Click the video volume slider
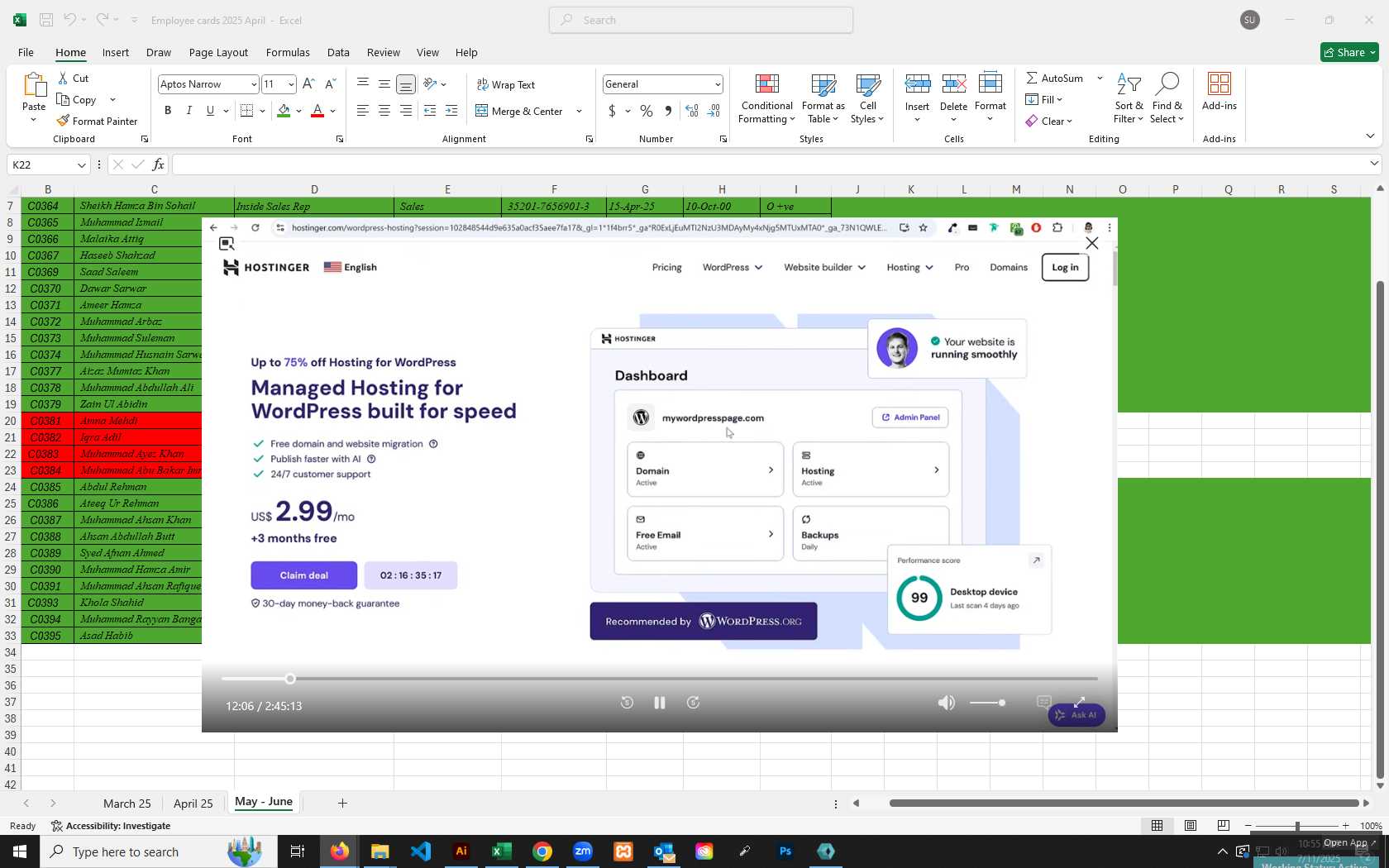This screenshot has width=1389, height=868. pyautogui.click(x=987, y=703)
